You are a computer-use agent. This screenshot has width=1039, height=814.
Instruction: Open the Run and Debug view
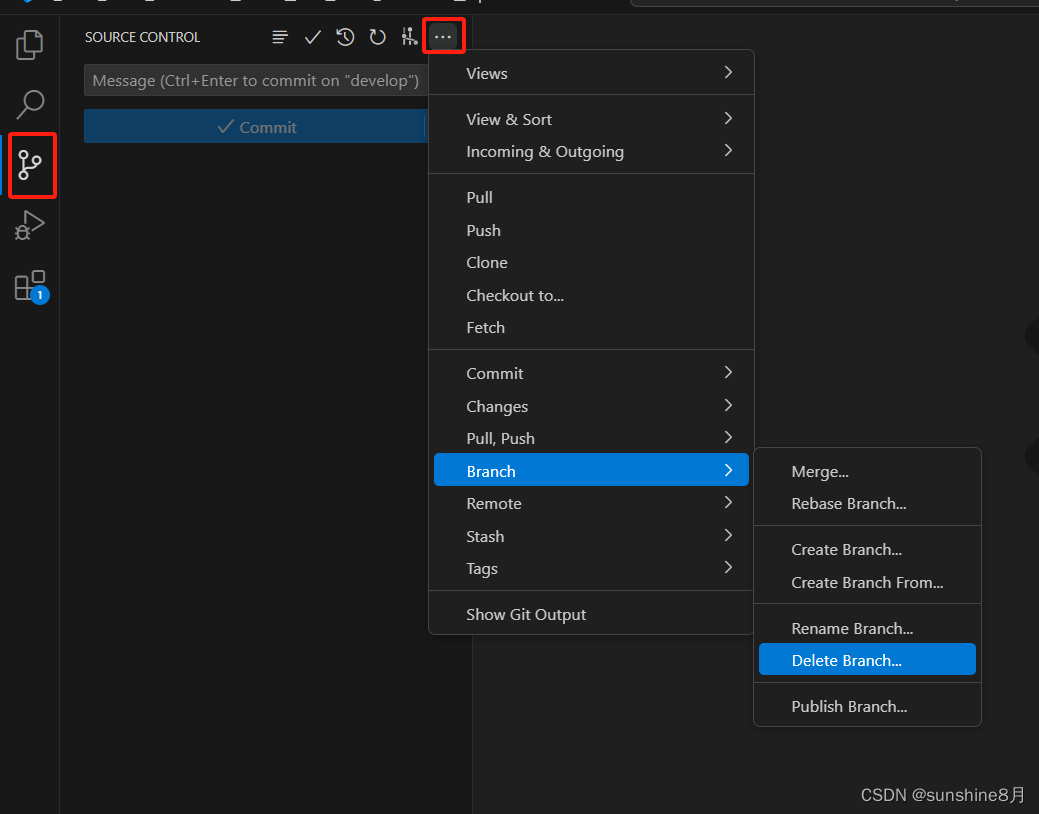tap(29, 225)
